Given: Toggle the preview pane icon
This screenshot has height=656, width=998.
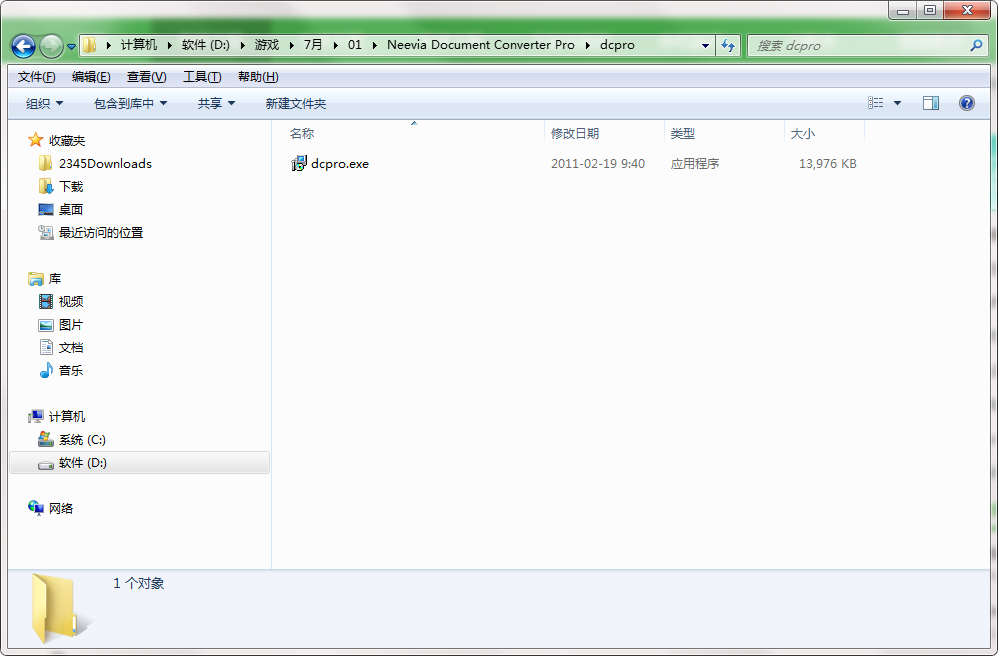Looking at the screenshot, I should pos(931,102).
